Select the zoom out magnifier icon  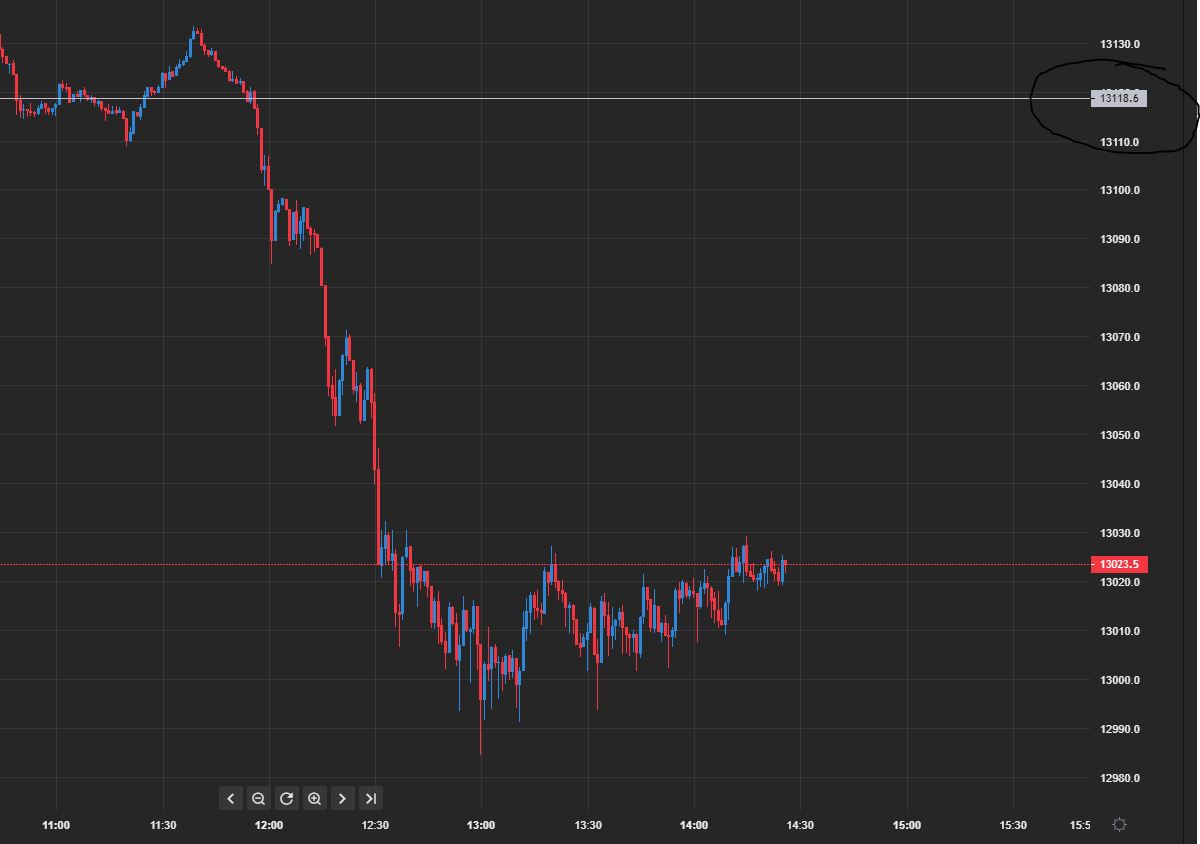point(259,798)
